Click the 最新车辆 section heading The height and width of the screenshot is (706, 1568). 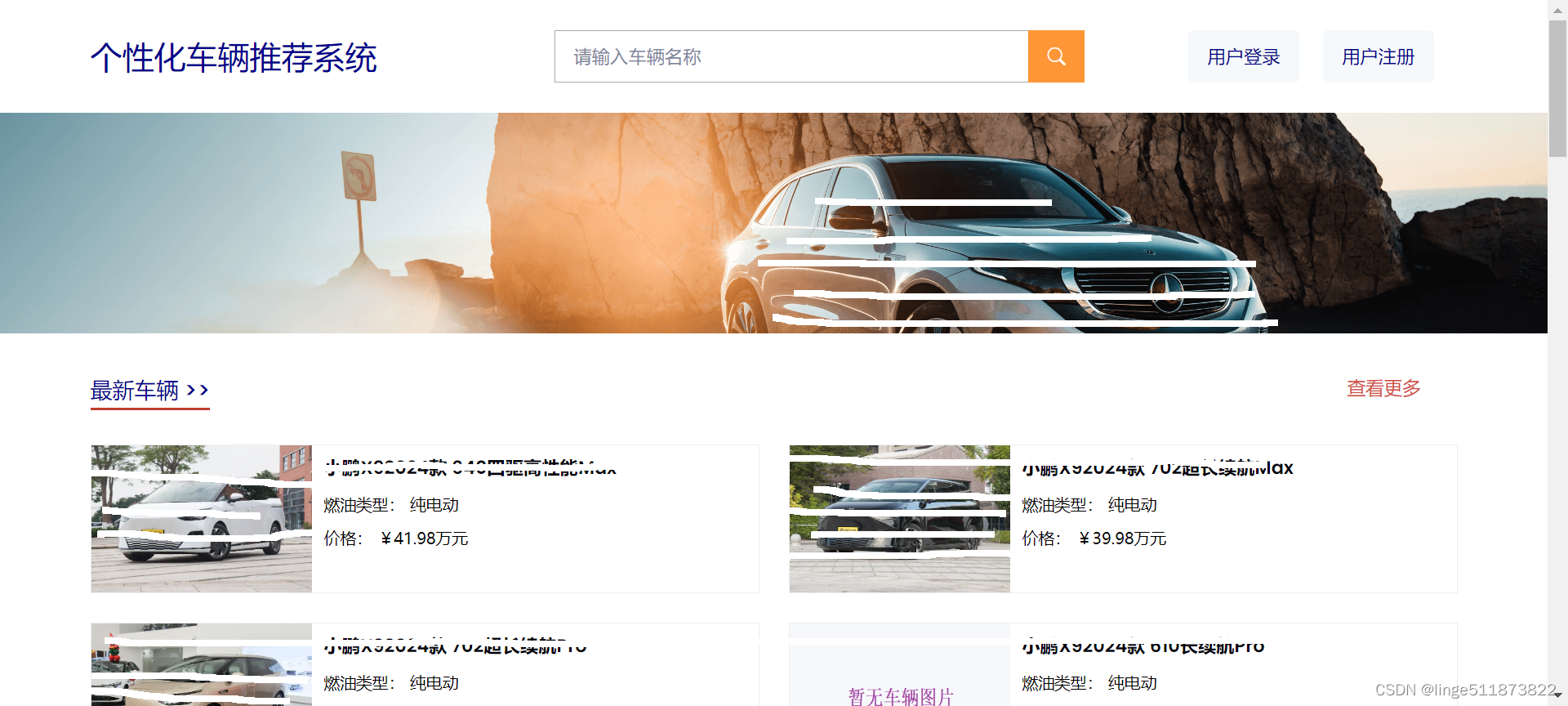pyautogui.click(x=149, y=391)
